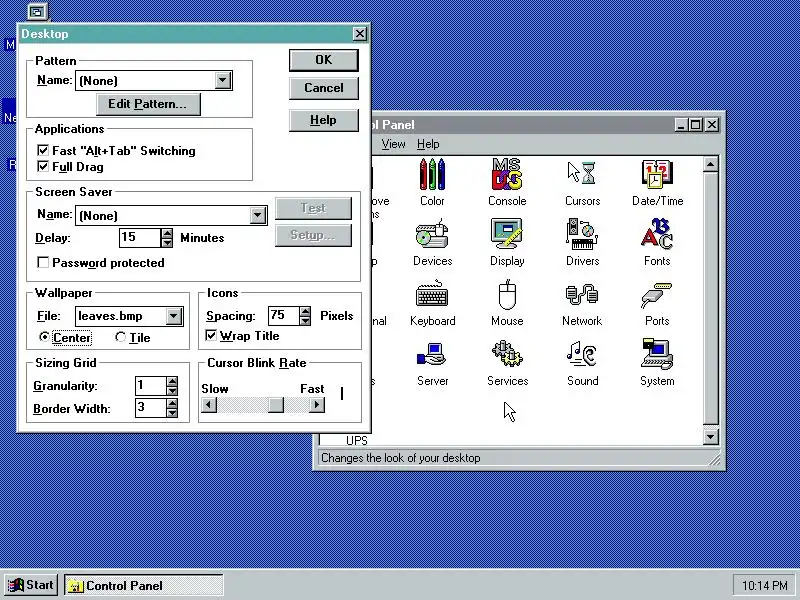800x600 pixels.
Task: Select the UPS item in Control Panel
Action: 357,440
